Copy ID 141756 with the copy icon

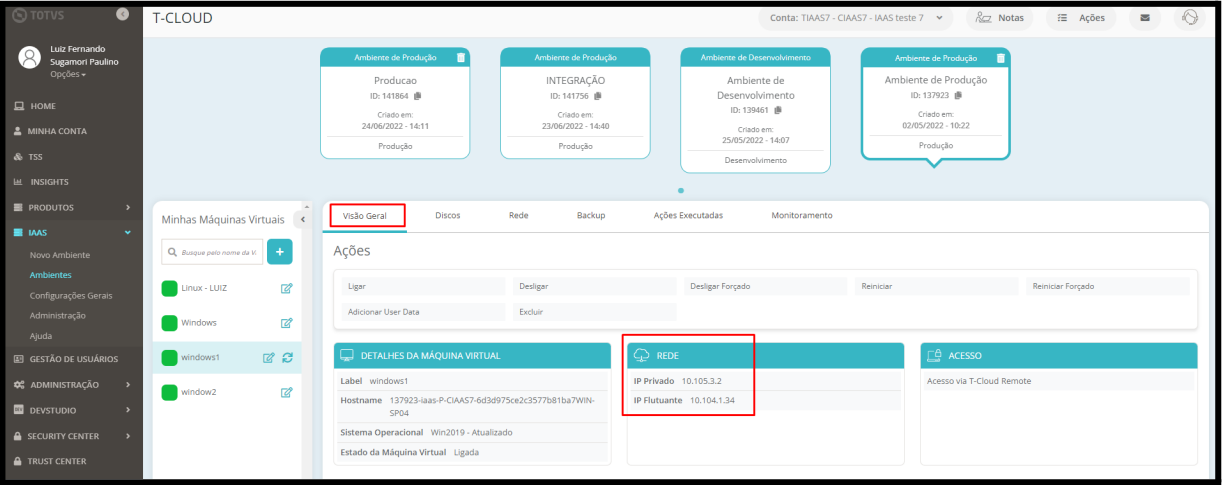[597, 95]
